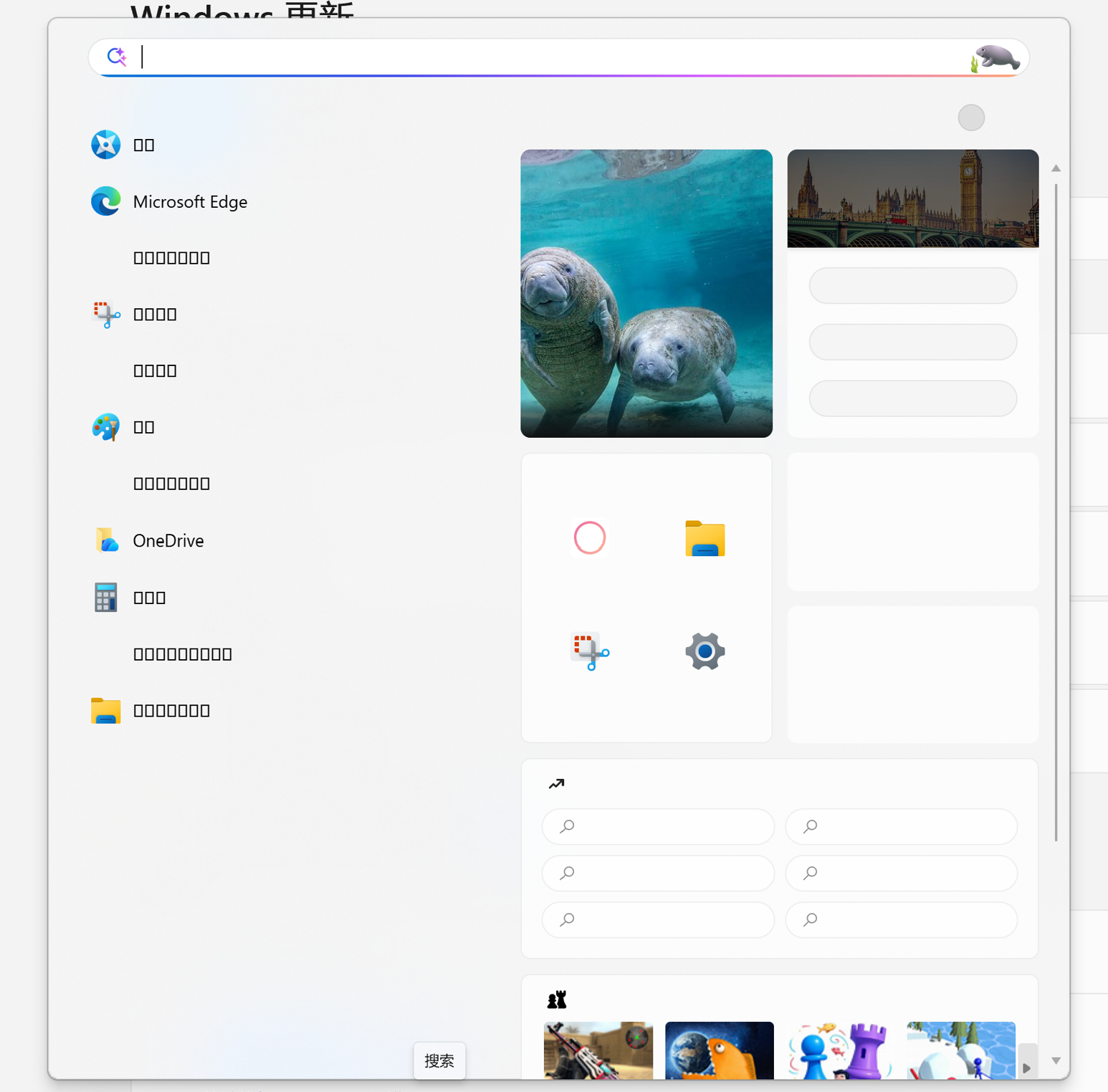
Task: Open the manatees underwater image
Action: point(646,293)
